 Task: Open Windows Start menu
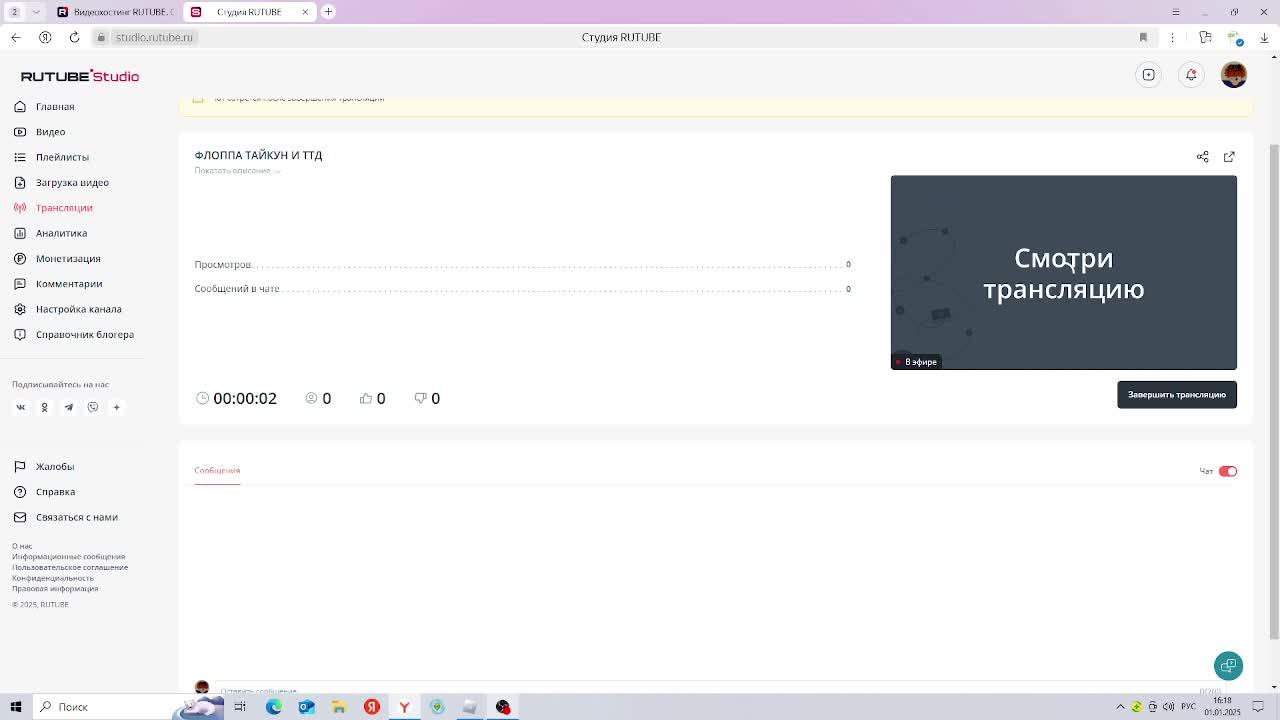[x=15, y=707]
